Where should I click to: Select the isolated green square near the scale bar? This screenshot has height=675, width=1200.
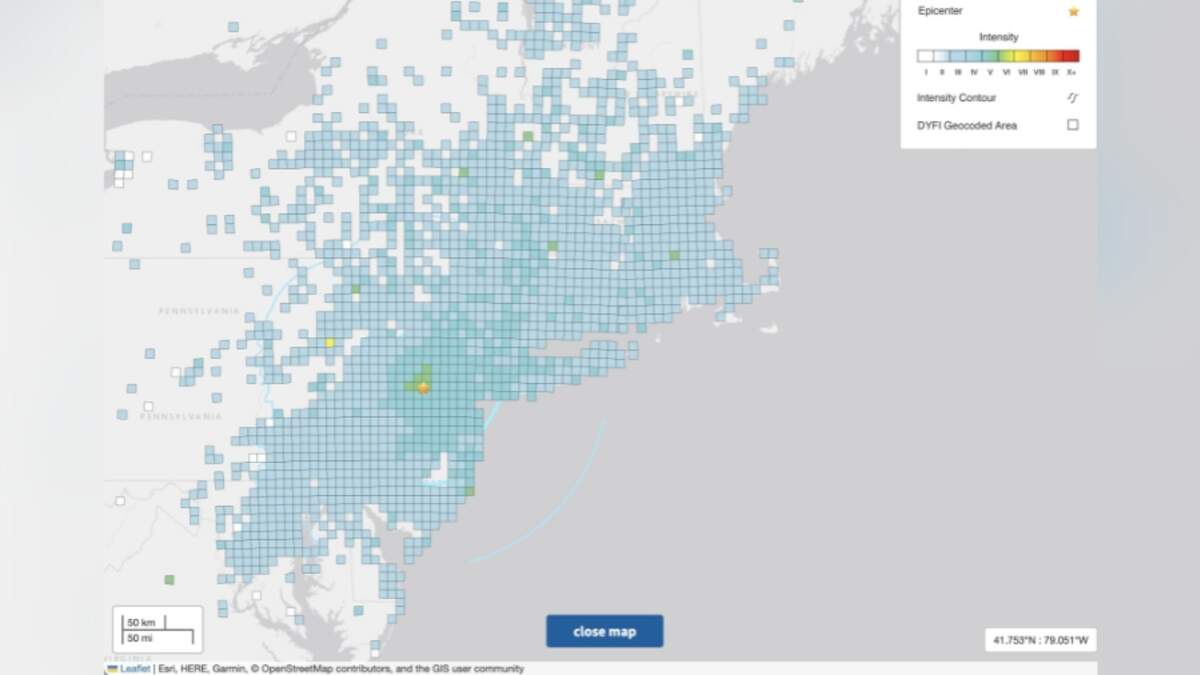(x=169, y=579)
